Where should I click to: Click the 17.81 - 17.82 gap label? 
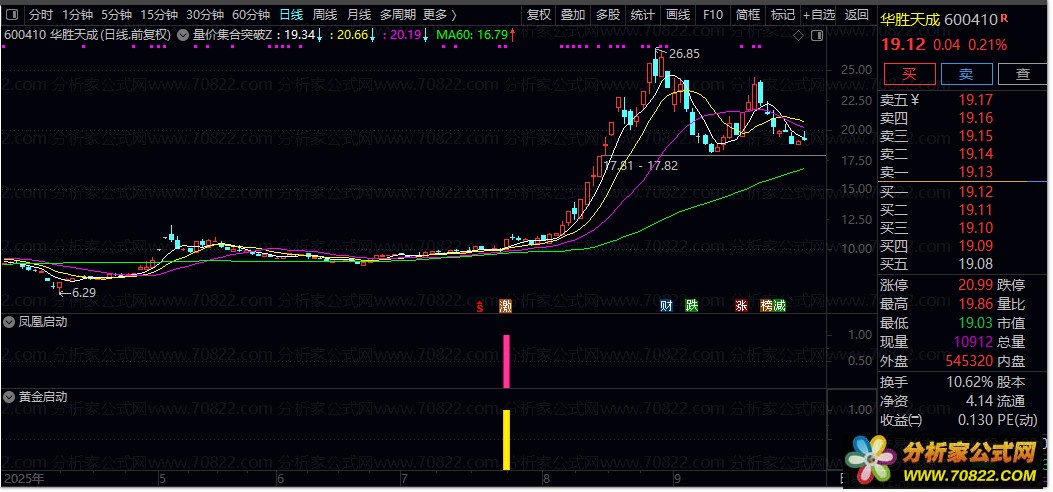[x=641, y=165]
